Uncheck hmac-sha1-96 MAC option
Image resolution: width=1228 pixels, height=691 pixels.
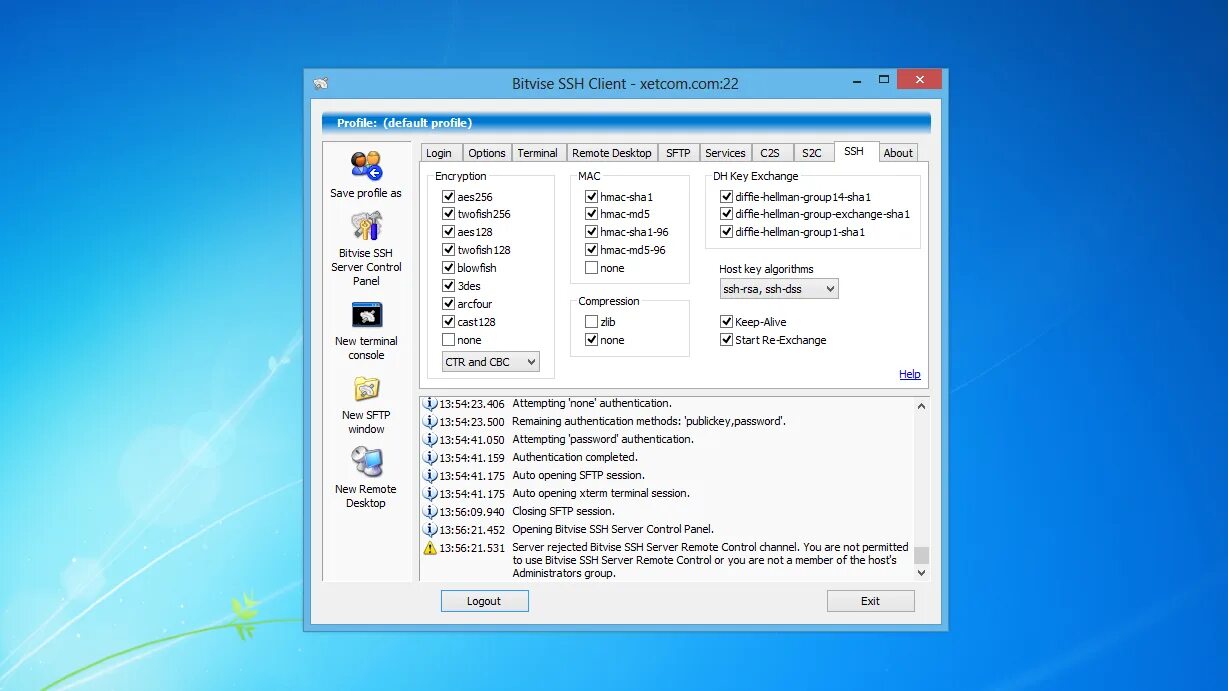pyautogui.click(x=592, y=232)
